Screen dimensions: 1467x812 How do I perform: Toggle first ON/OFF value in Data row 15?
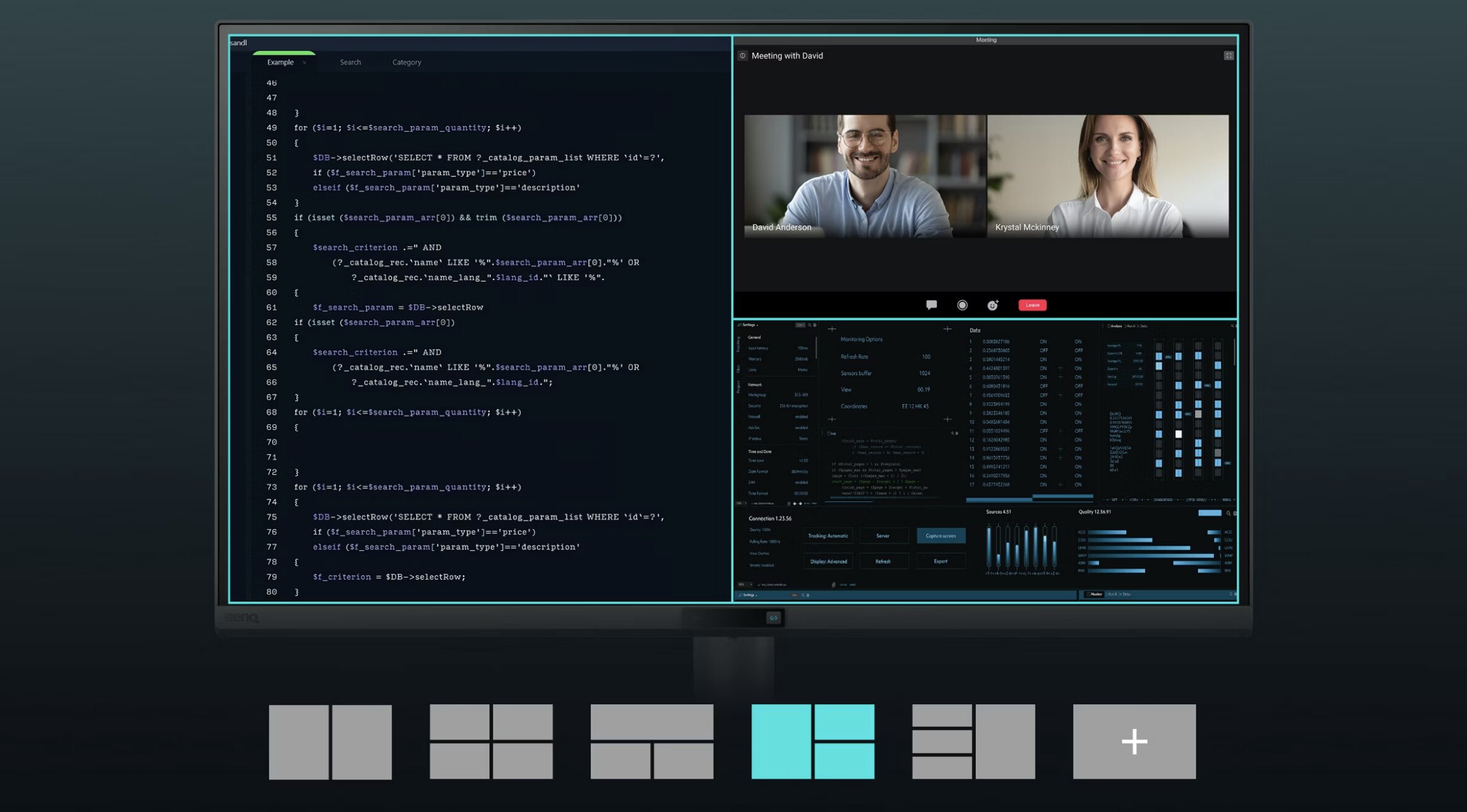tap(1043, 467)
